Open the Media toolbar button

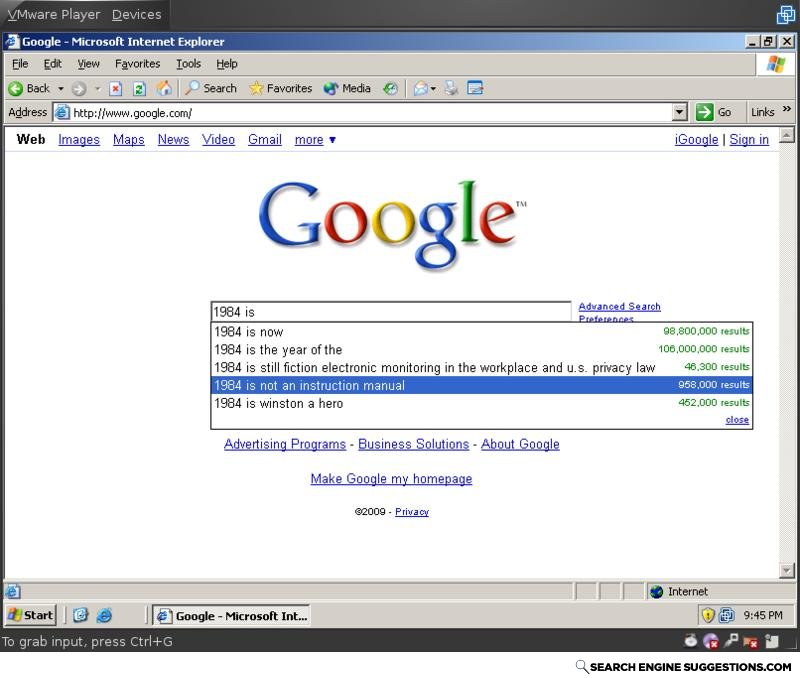coord(347,88)
